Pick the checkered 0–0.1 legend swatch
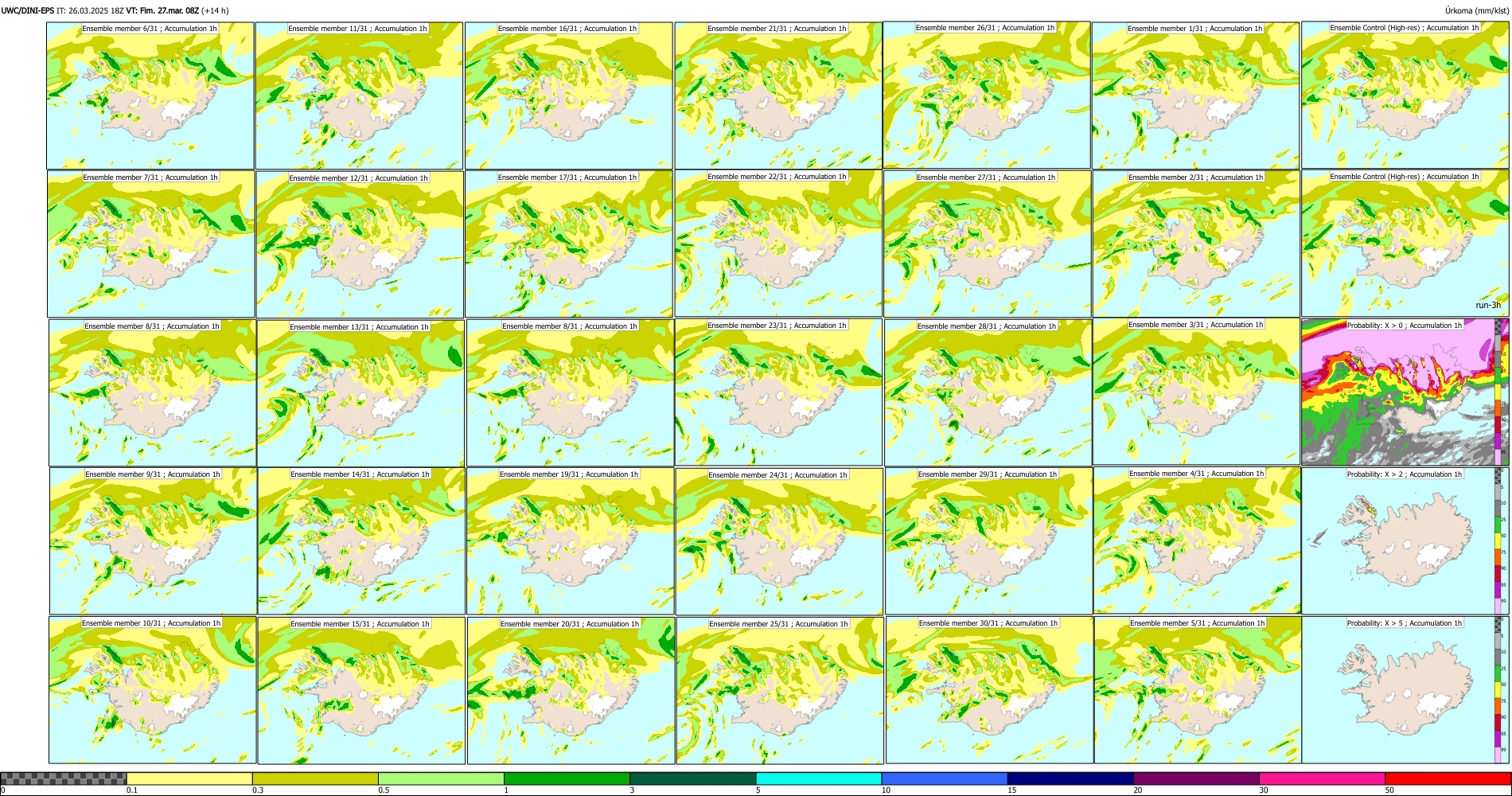 pos(64,778)
